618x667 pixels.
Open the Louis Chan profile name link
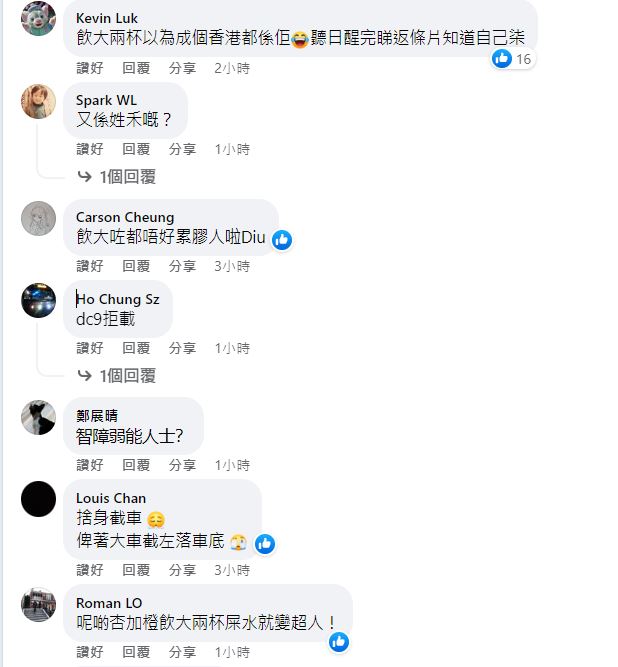[x=111, y=498]
